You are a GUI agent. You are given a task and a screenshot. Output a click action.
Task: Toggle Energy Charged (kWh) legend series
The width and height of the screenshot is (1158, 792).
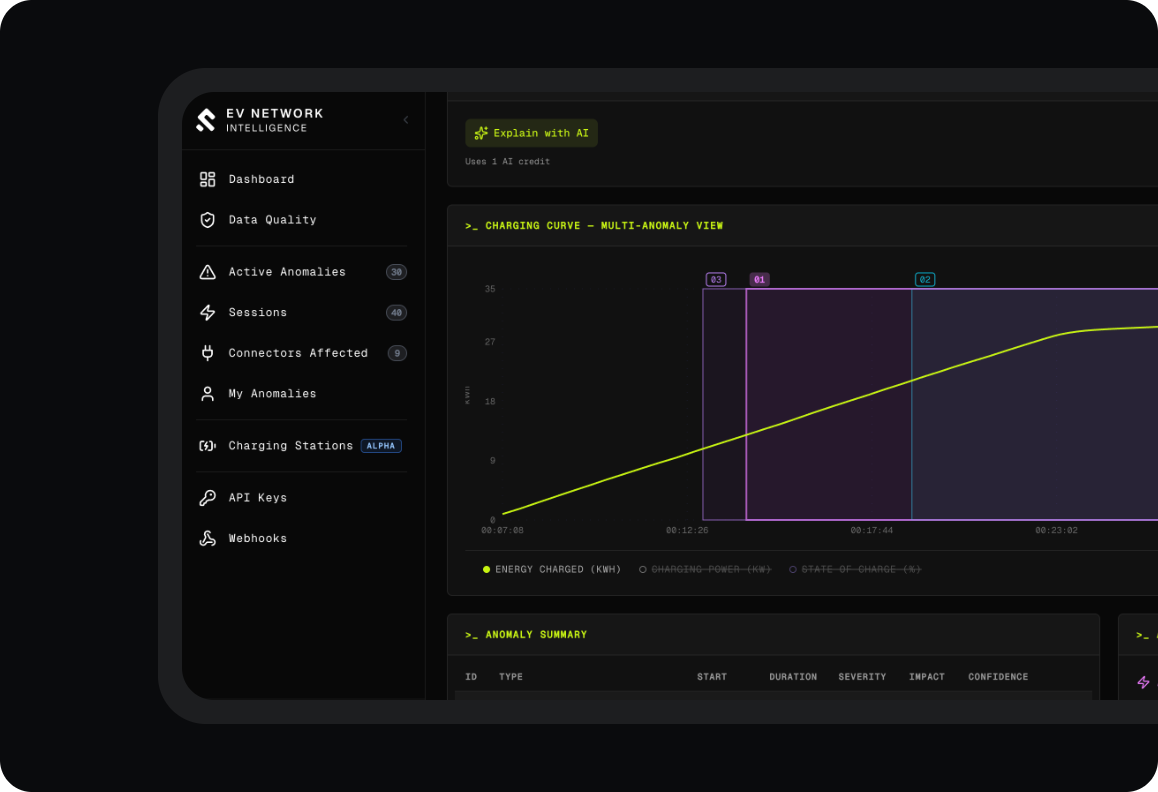coord(552,570)
